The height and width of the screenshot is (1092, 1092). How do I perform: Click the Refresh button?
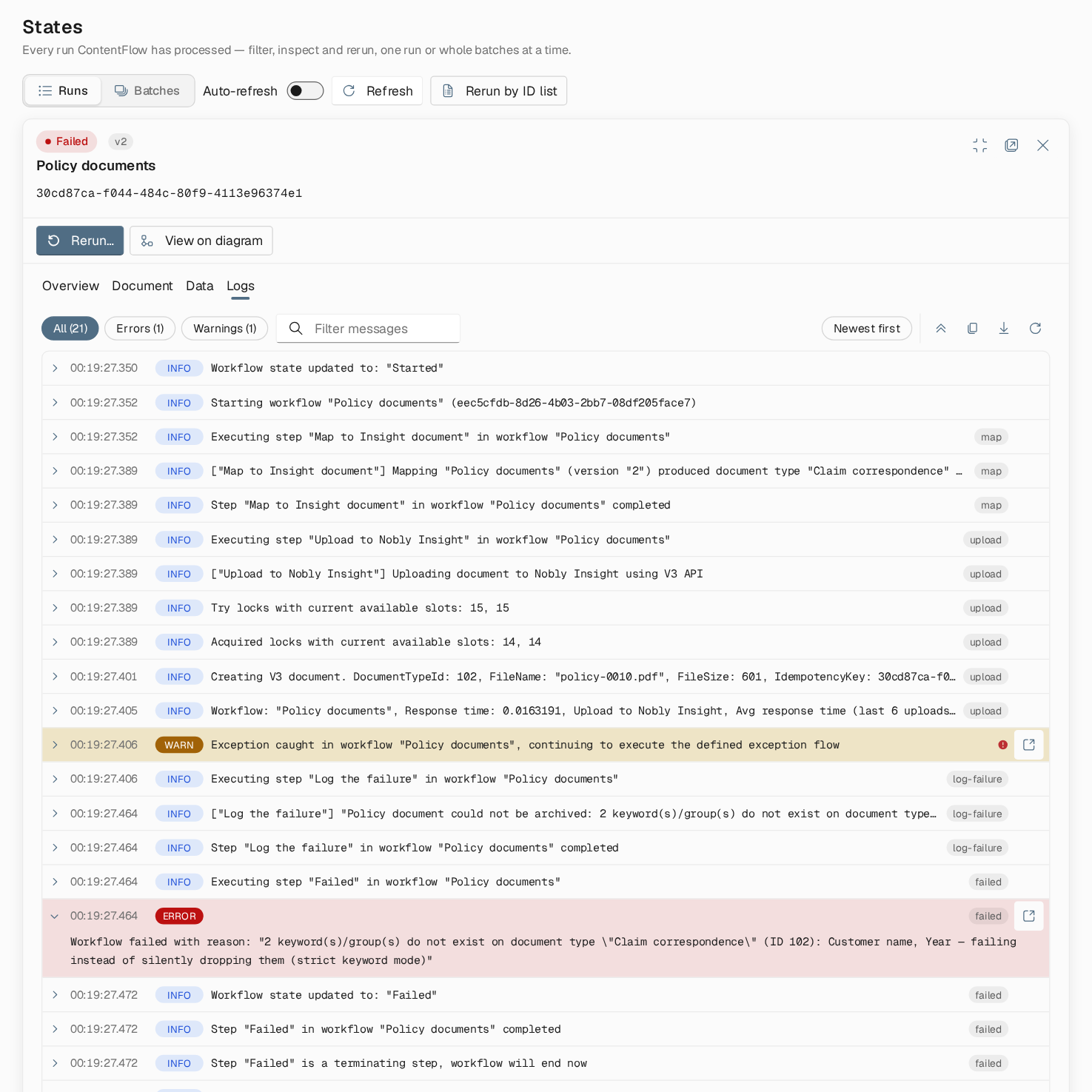pyautogui.click(x=378, y=90)
